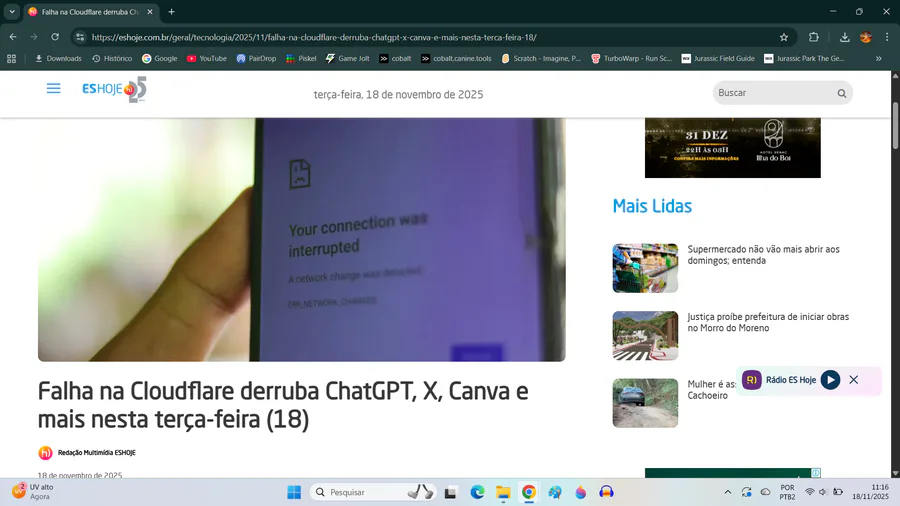Open the PairDrop bookmark
900x506 pixels.
(256, 59)
